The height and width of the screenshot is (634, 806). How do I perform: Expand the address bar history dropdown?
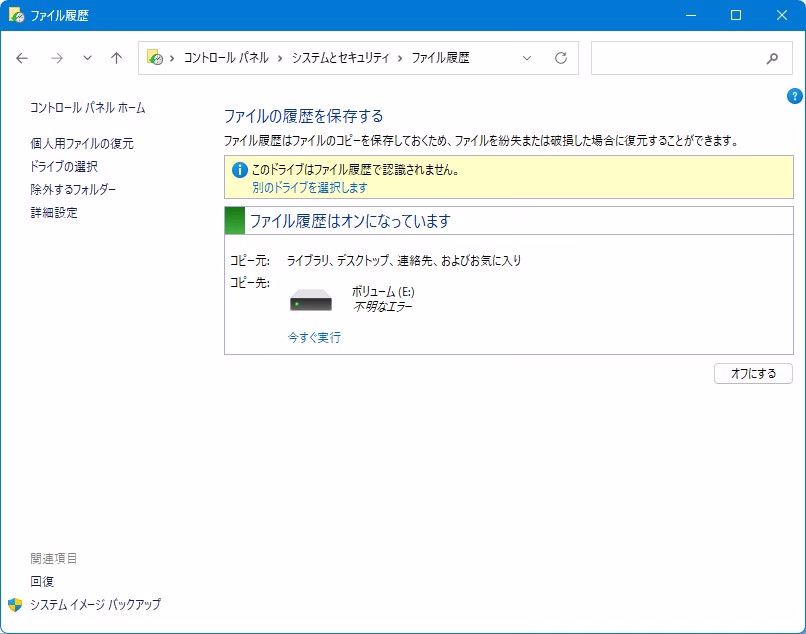point(528,58)
